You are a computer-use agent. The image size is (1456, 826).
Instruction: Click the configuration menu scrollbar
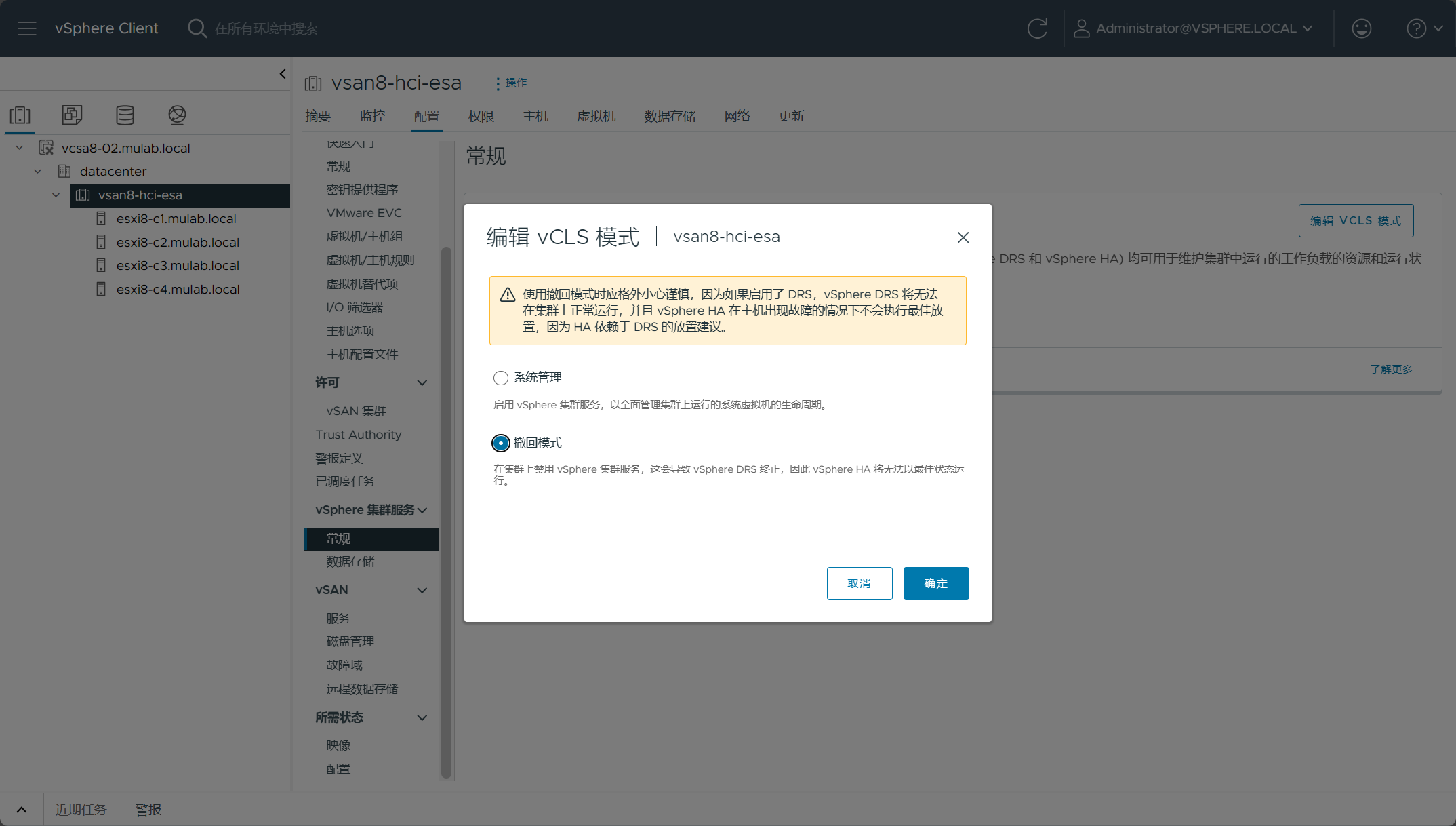[446, 512]
